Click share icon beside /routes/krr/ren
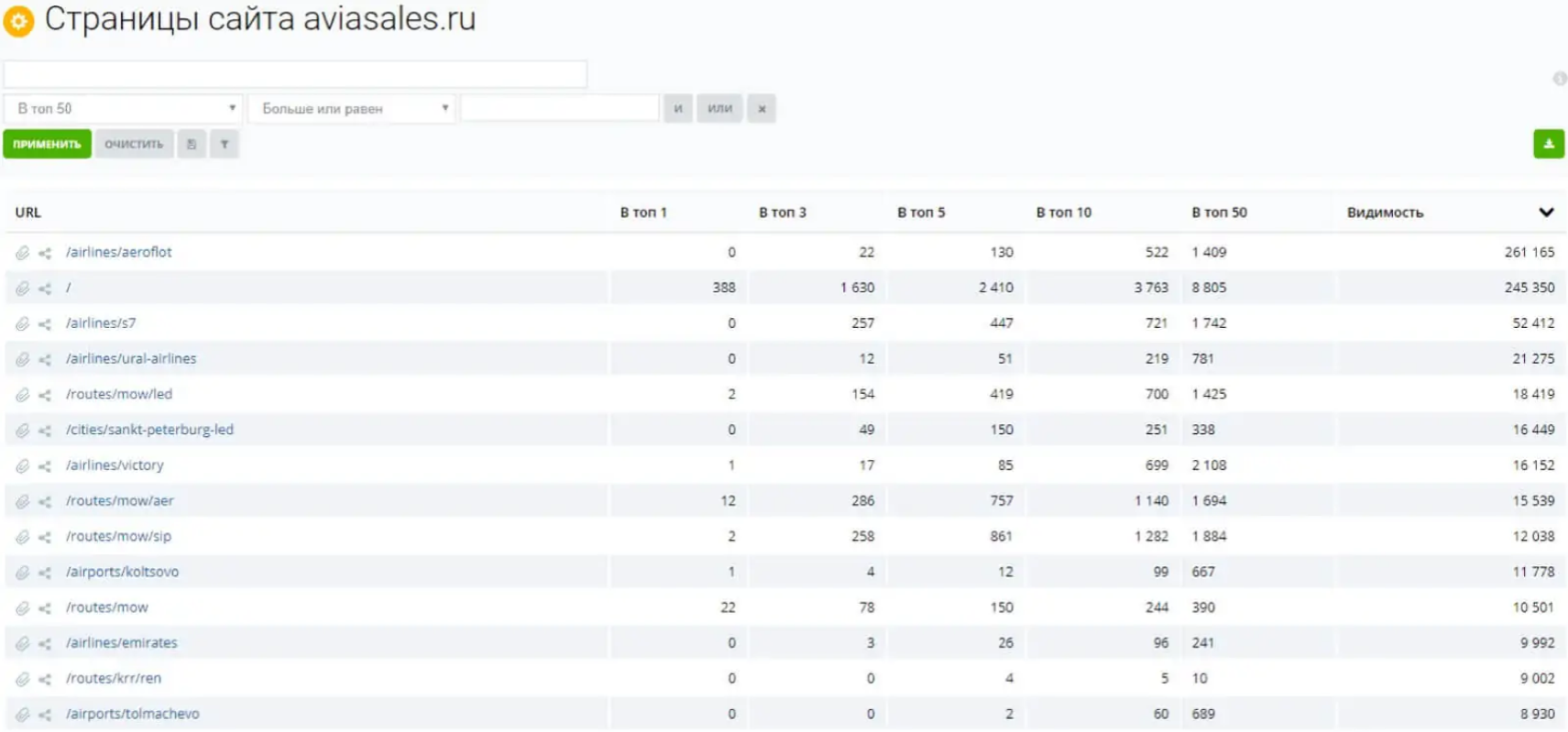 [x=45, y=679]
